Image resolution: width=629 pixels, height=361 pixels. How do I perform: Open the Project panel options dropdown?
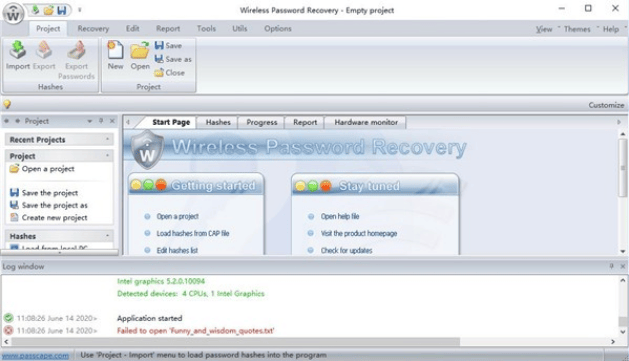point(89,121)
